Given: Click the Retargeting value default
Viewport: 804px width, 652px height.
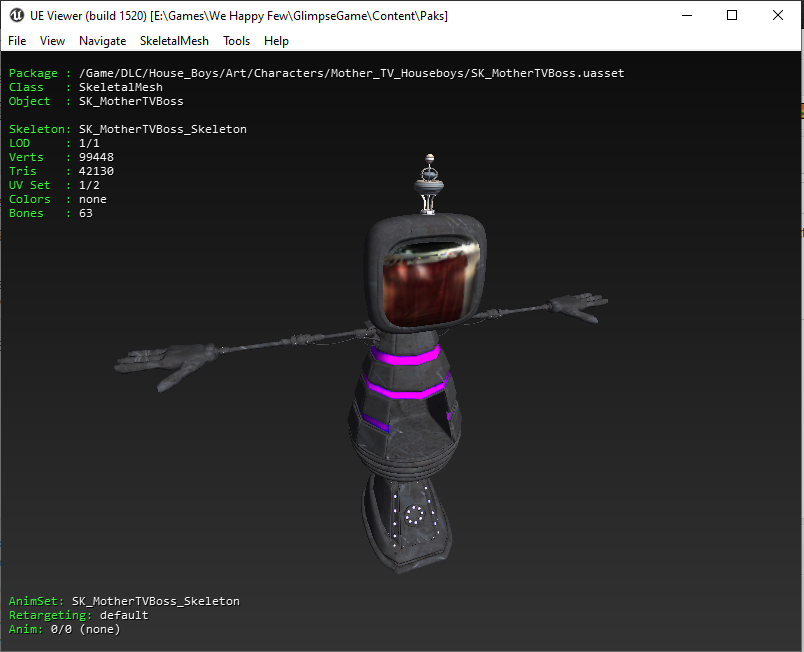Looking at the screenshot, I should pos(124,615).
